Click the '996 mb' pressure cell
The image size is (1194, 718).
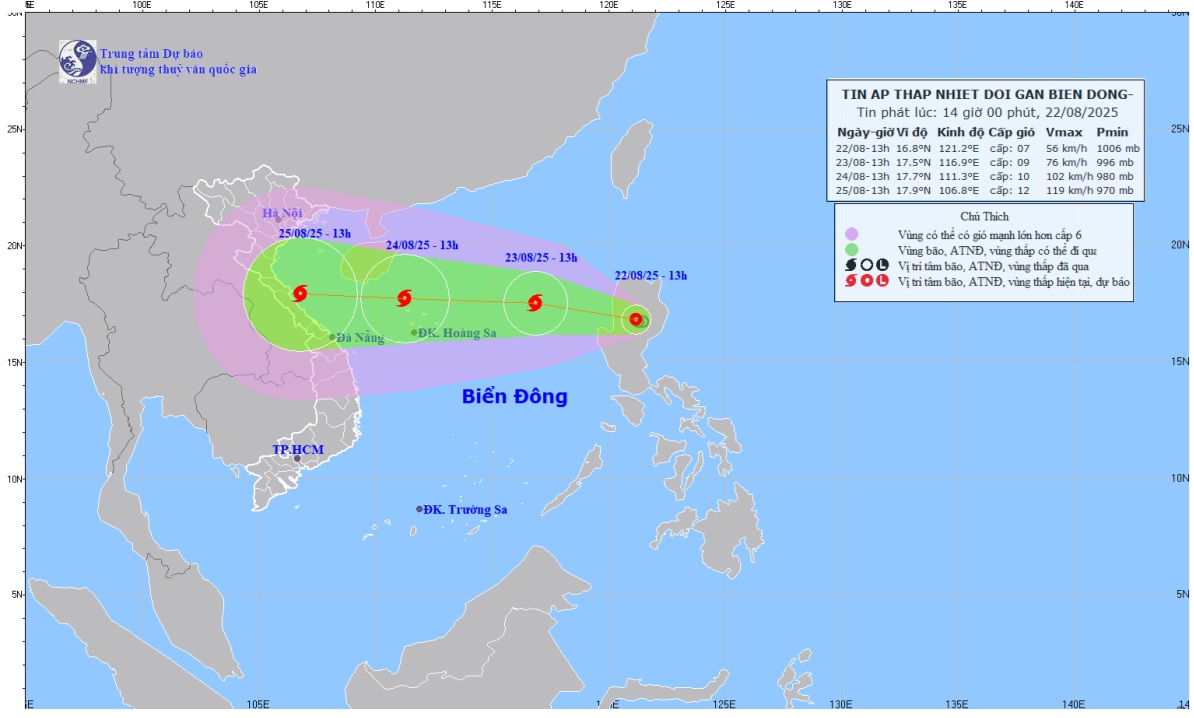pyautogui.click(x=1115, y=162)
